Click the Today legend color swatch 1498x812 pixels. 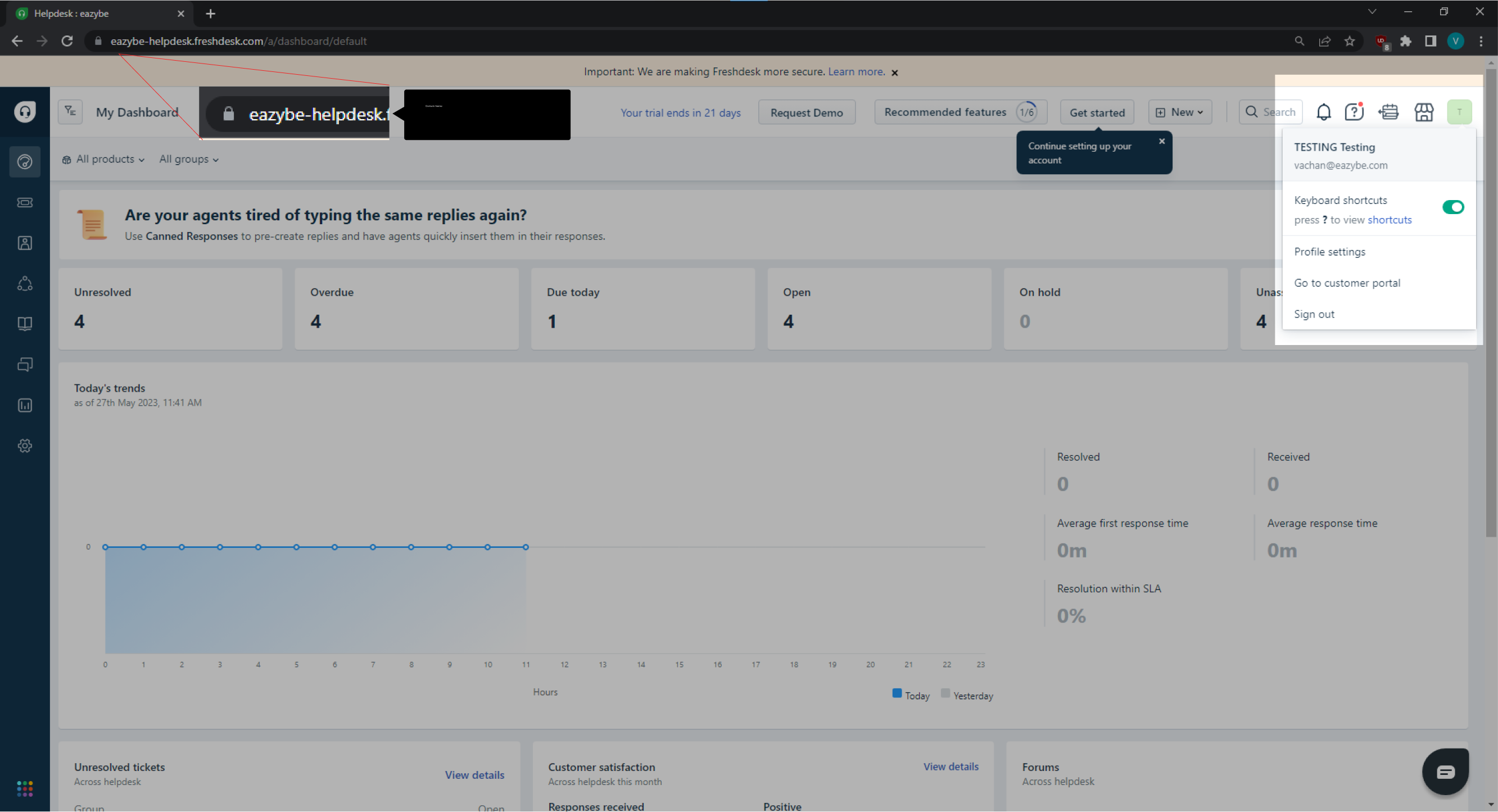coord(897,693)
